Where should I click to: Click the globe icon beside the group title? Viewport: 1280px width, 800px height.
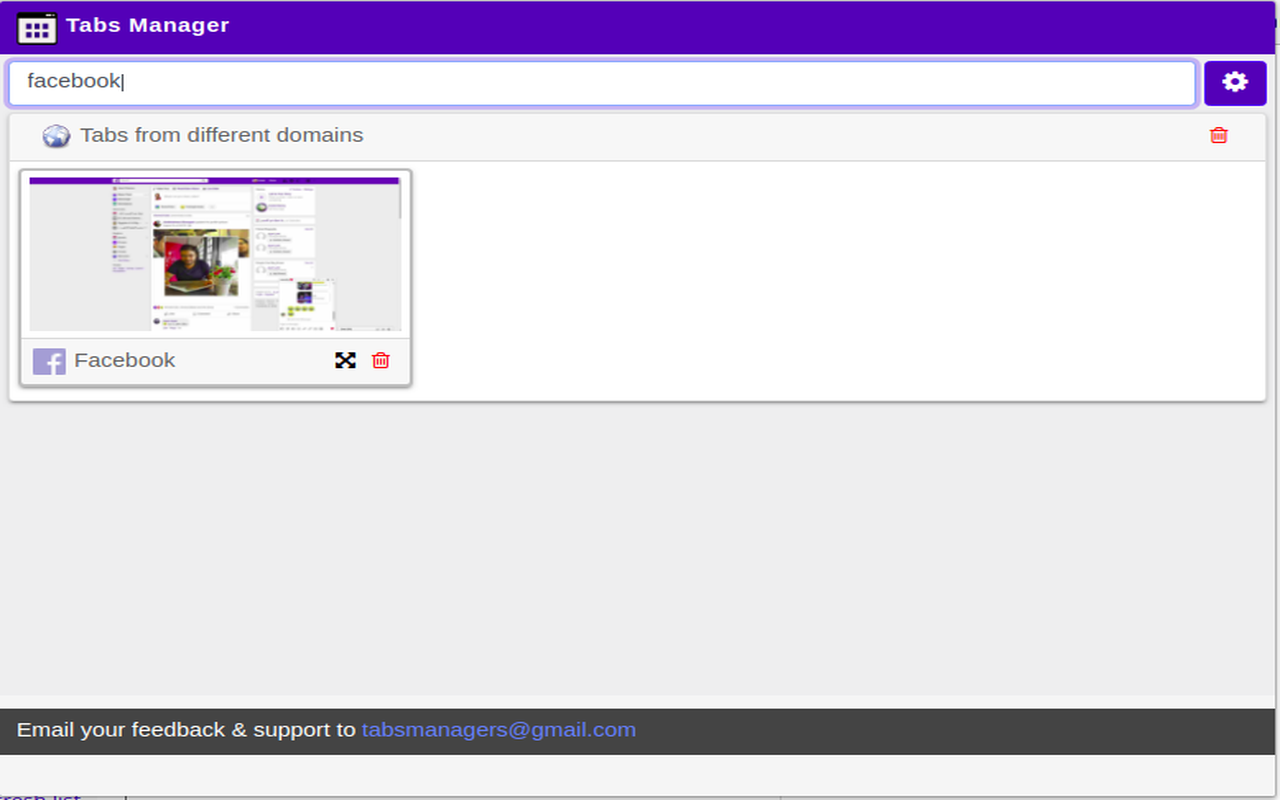56,136
